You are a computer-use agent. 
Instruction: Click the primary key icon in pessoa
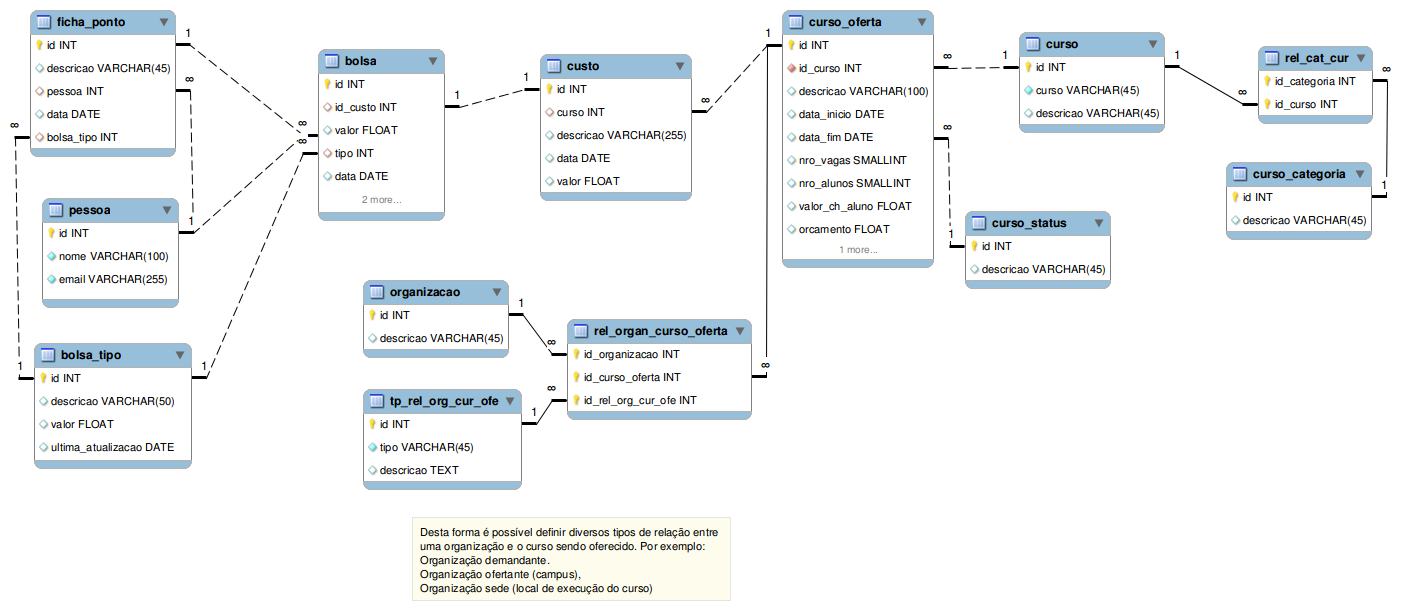pos(52,233)
